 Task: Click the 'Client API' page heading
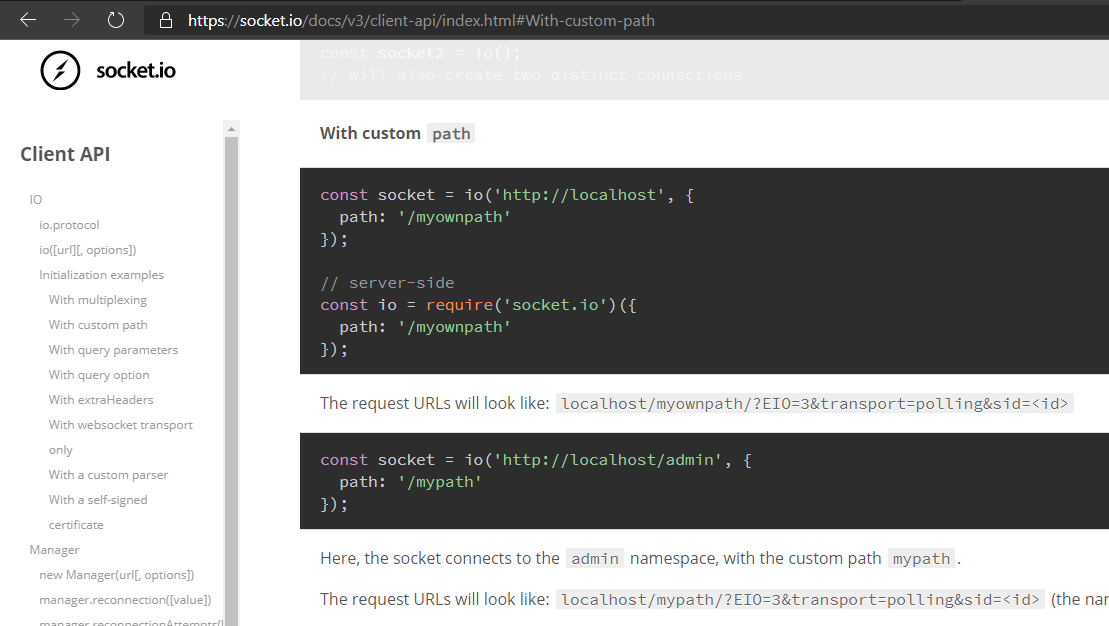[64, 153]
